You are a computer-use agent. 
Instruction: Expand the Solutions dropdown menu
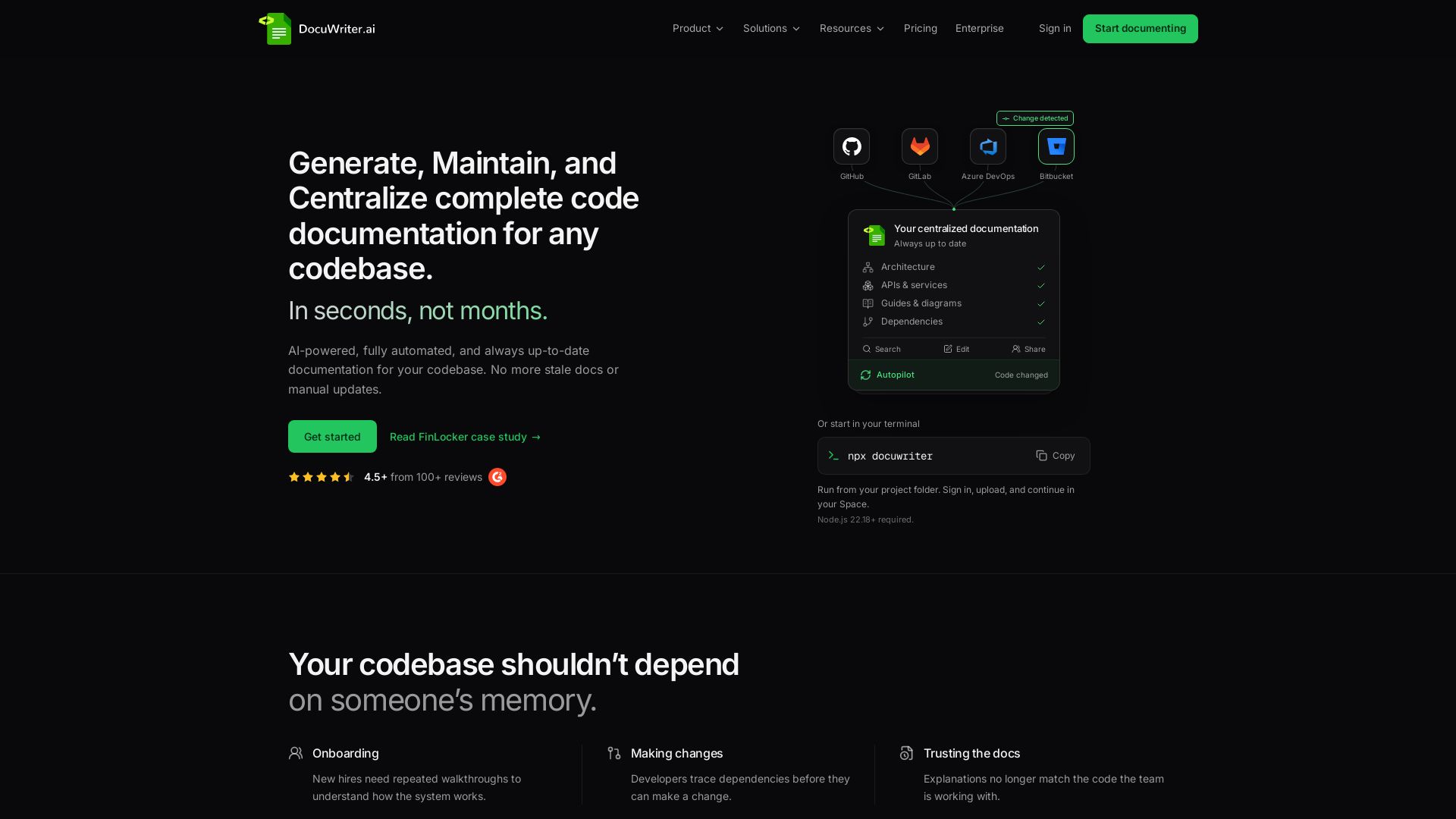point(771,29)
